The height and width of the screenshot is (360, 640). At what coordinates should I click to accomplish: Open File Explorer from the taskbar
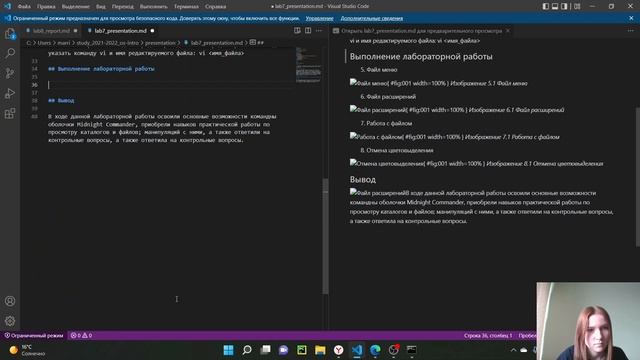[x=320, y=350]
